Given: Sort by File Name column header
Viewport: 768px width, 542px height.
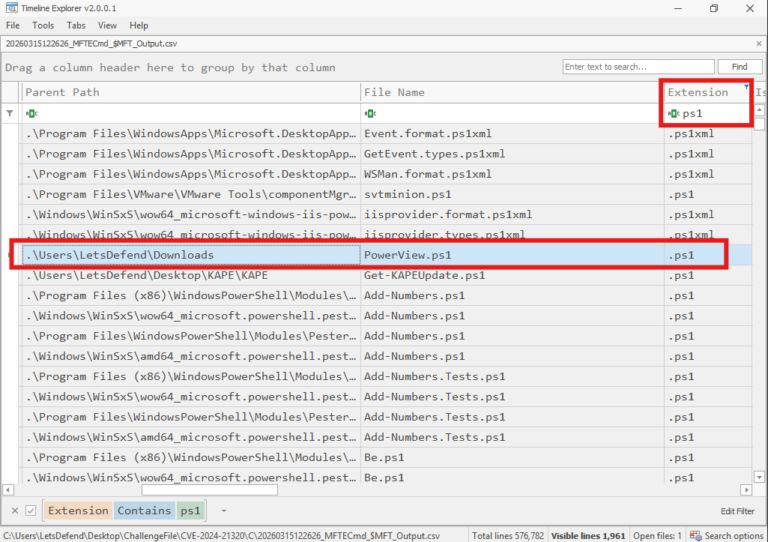Looking at the screenshot, I should [512, 92].
